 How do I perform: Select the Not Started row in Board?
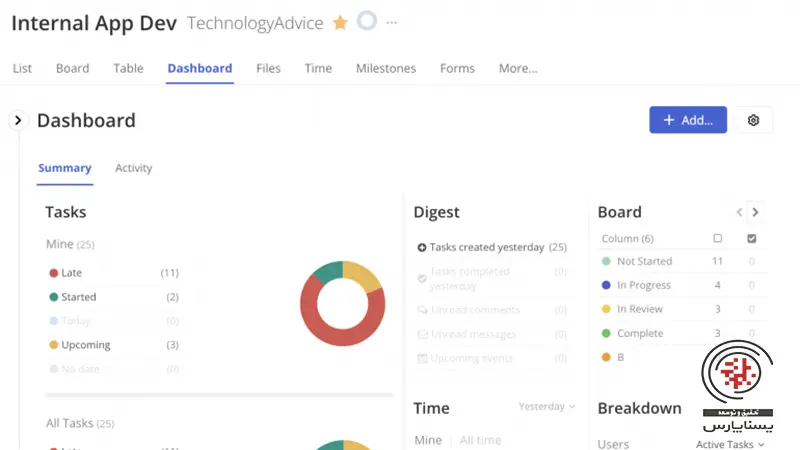tap(644, 261)
